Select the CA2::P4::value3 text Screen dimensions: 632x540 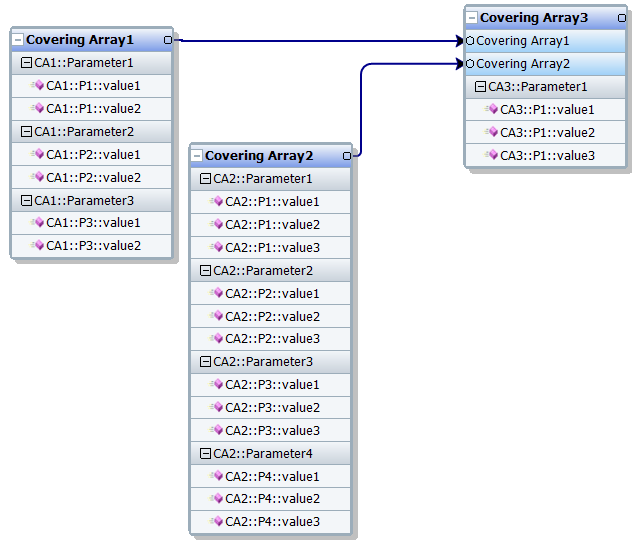click(x=272, y=522)
